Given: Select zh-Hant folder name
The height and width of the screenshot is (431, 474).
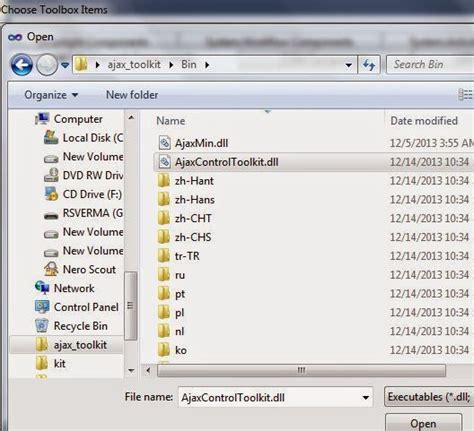Looking at the screenshot, I should tap(194, 181).
